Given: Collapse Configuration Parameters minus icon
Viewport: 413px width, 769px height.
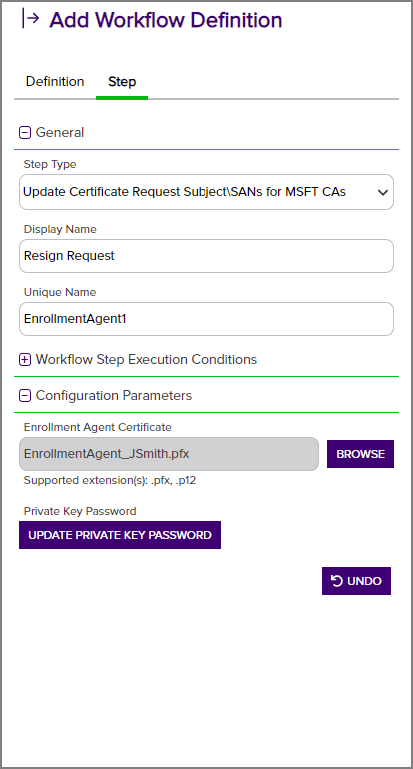Looking at the screenshot, I should tap(25, 395).
